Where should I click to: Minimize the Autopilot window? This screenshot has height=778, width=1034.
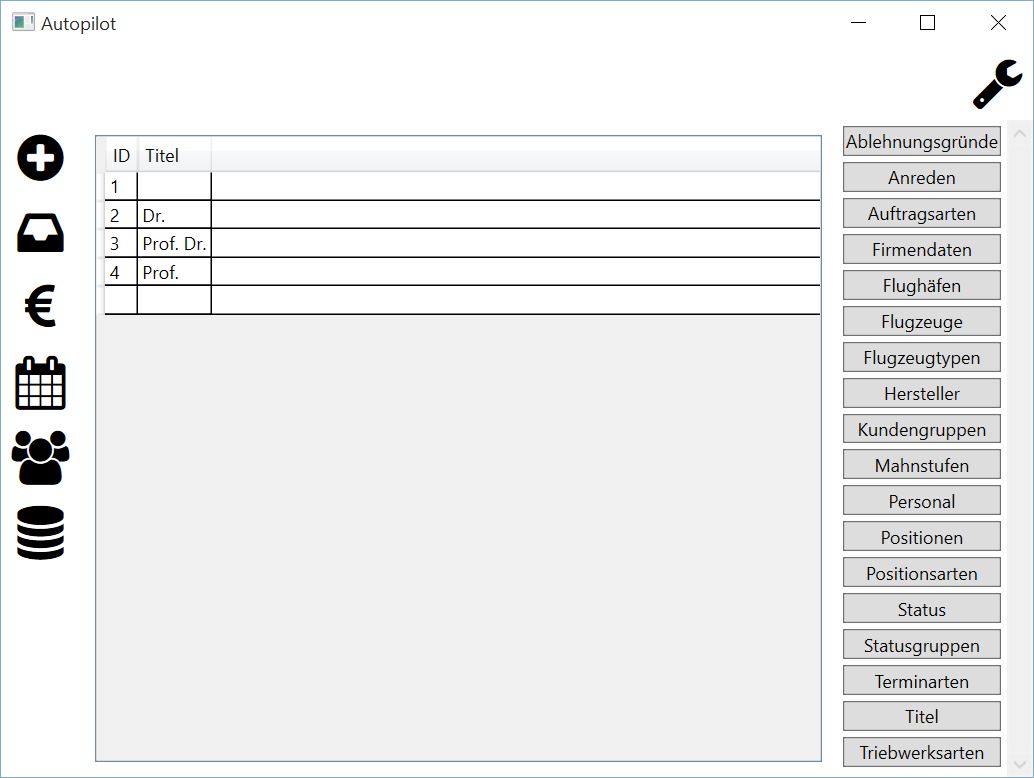click(859, 22)
